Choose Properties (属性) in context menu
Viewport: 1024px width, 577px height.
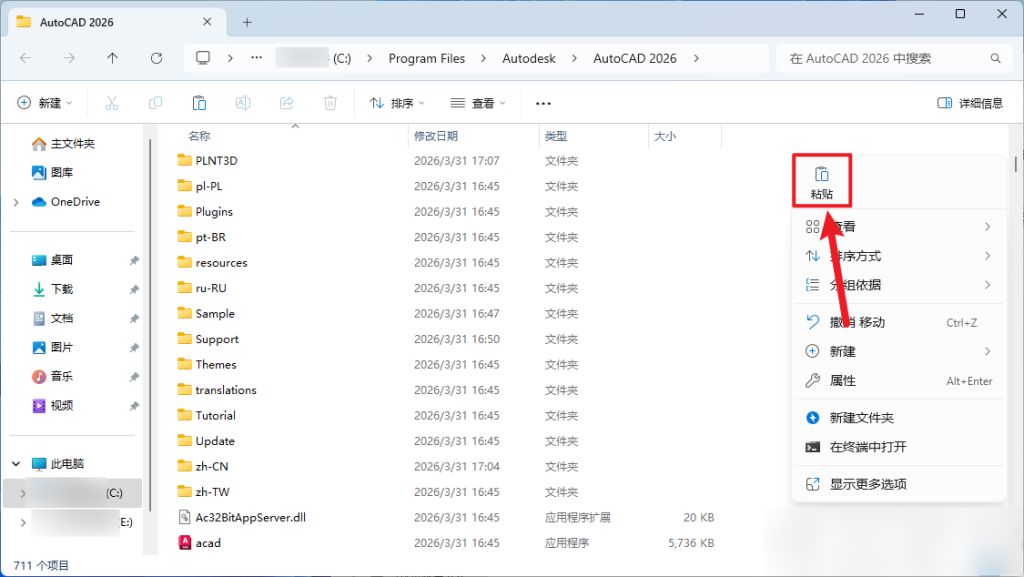pyautogui.click(x=899, y=381)
